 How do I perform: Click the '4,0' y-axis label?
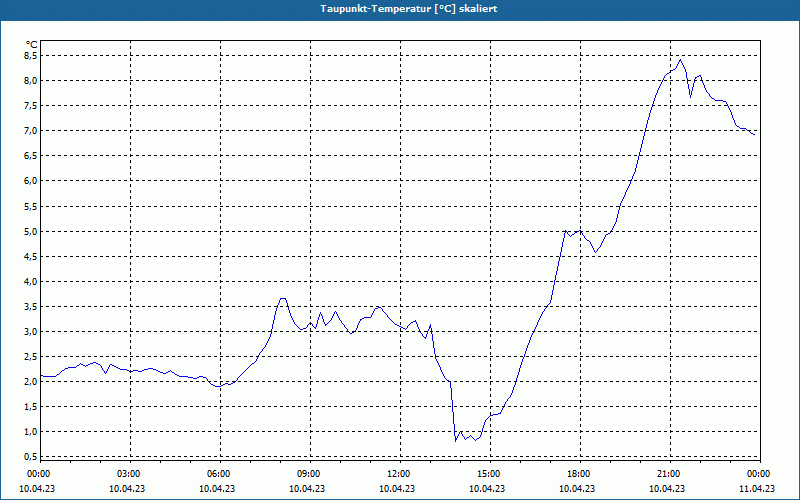[x=31, y=282]
